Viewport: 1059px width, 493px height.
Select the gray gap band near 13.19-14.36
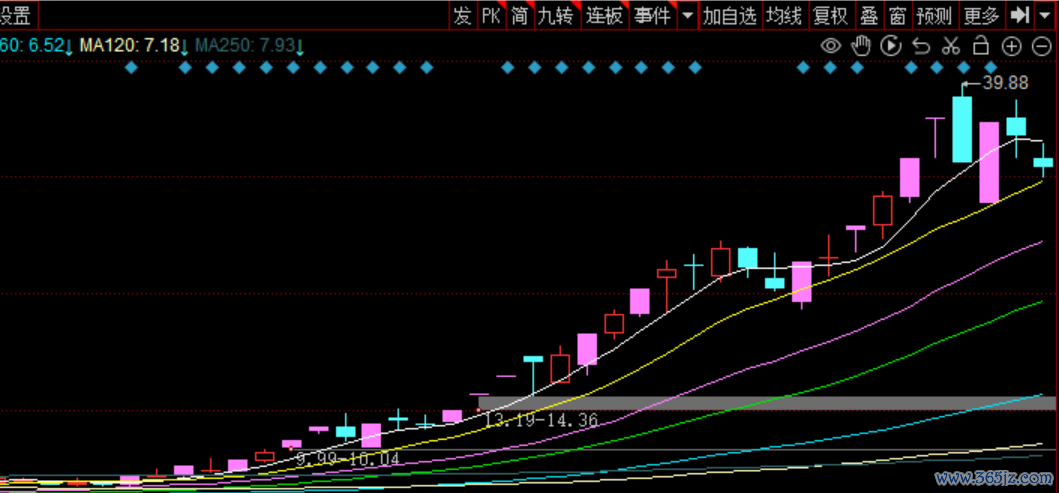click(767, 403)
